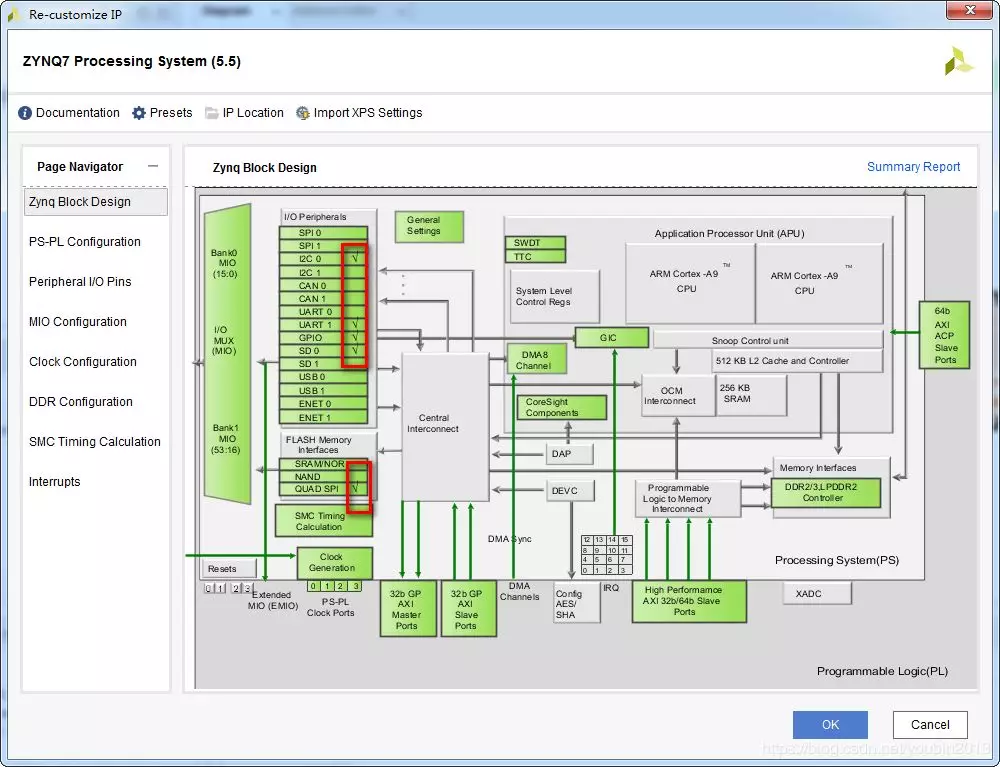Open the Presets gear icon

tap(139, 113)
